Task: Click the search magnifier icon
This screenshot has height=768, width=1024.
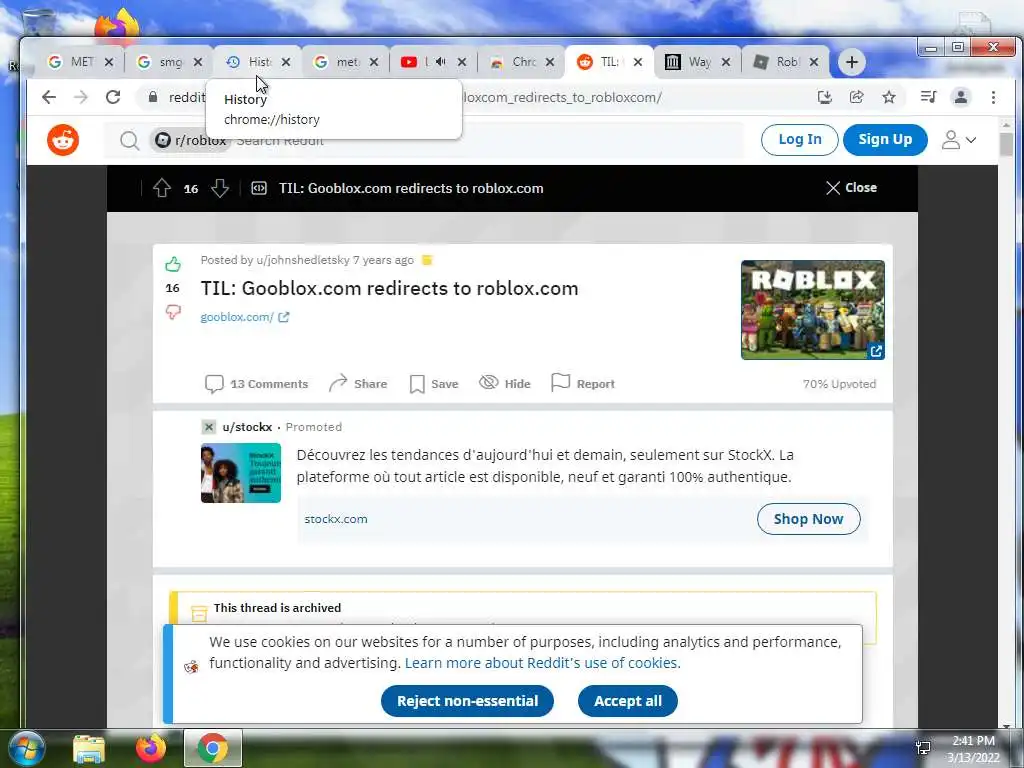Action: pyautogui.click(x=129, y=140)
